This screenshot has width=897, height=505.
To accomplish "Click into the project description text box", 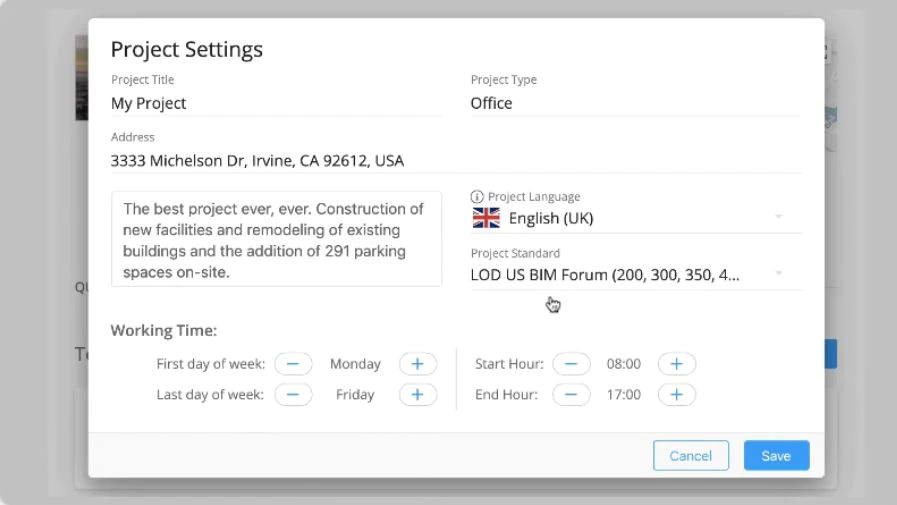I will [276, 239].
